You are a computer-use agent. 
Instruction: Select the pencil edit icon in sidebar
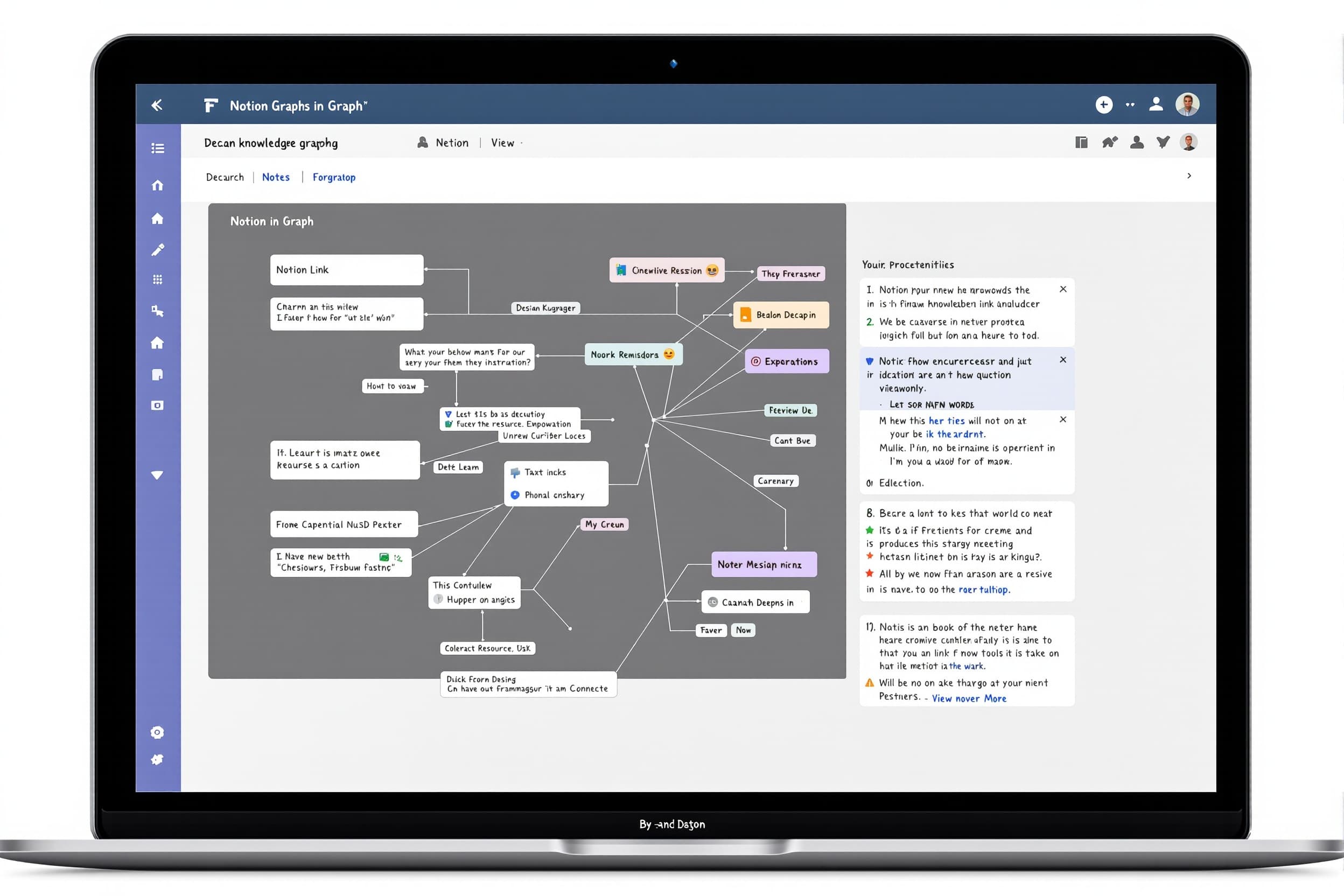click(x=158, y=250)
